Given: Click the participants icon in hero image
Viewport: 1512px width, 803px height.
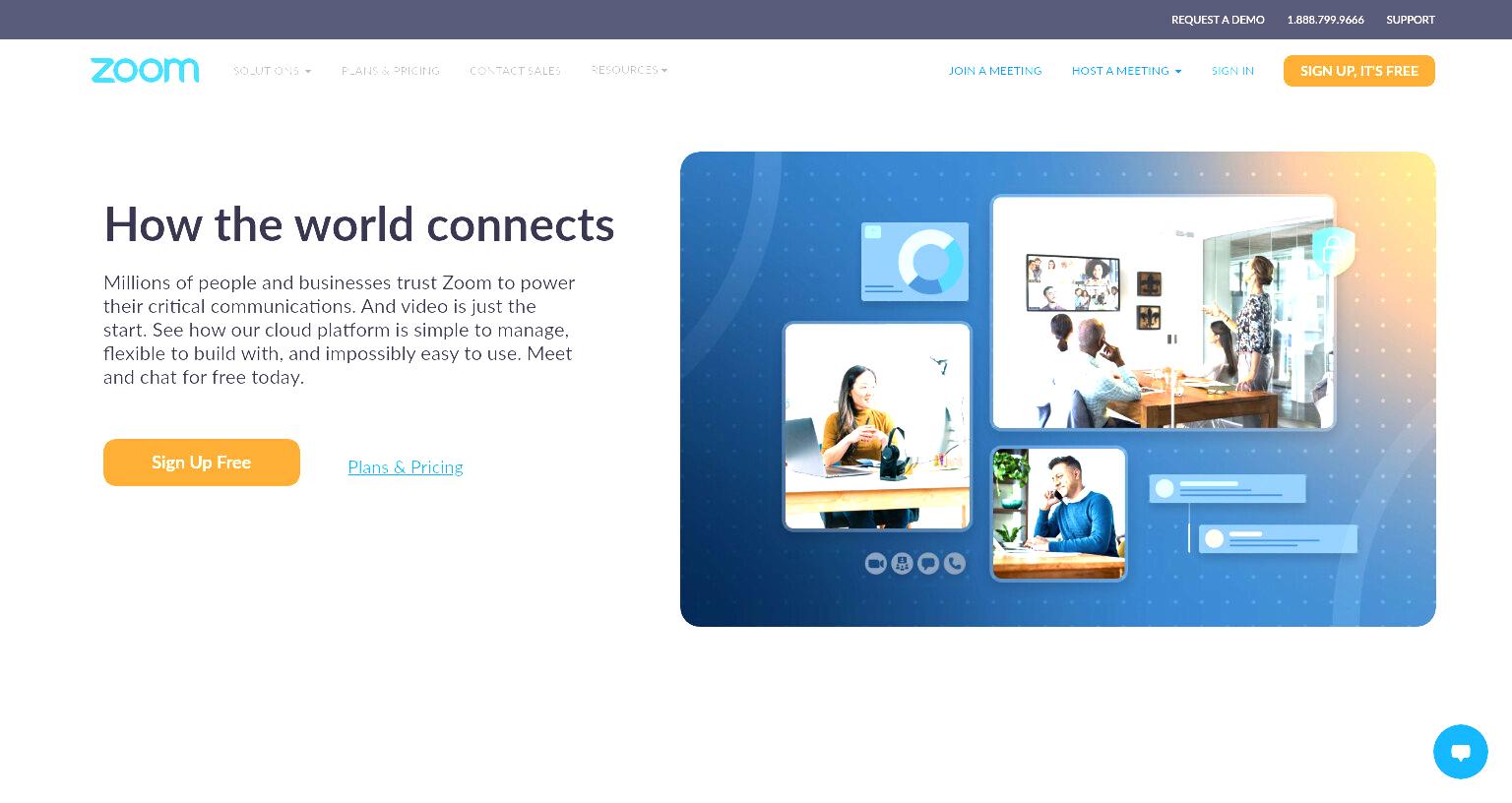Looking at the screenshot, I should (x=902, y=563).
